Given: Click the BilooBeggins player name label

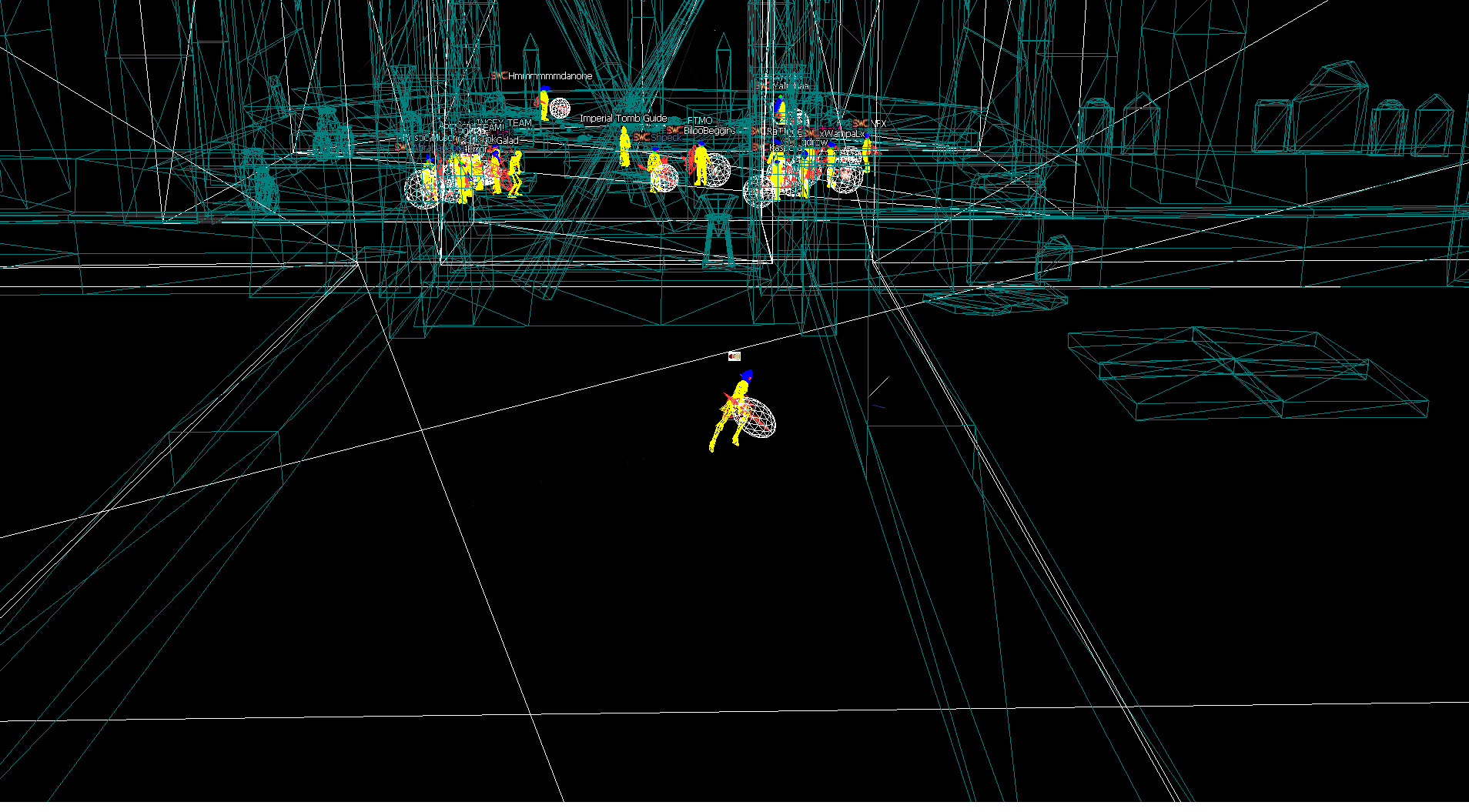Looking at the screenshot, I should click(x=709, y=131).
